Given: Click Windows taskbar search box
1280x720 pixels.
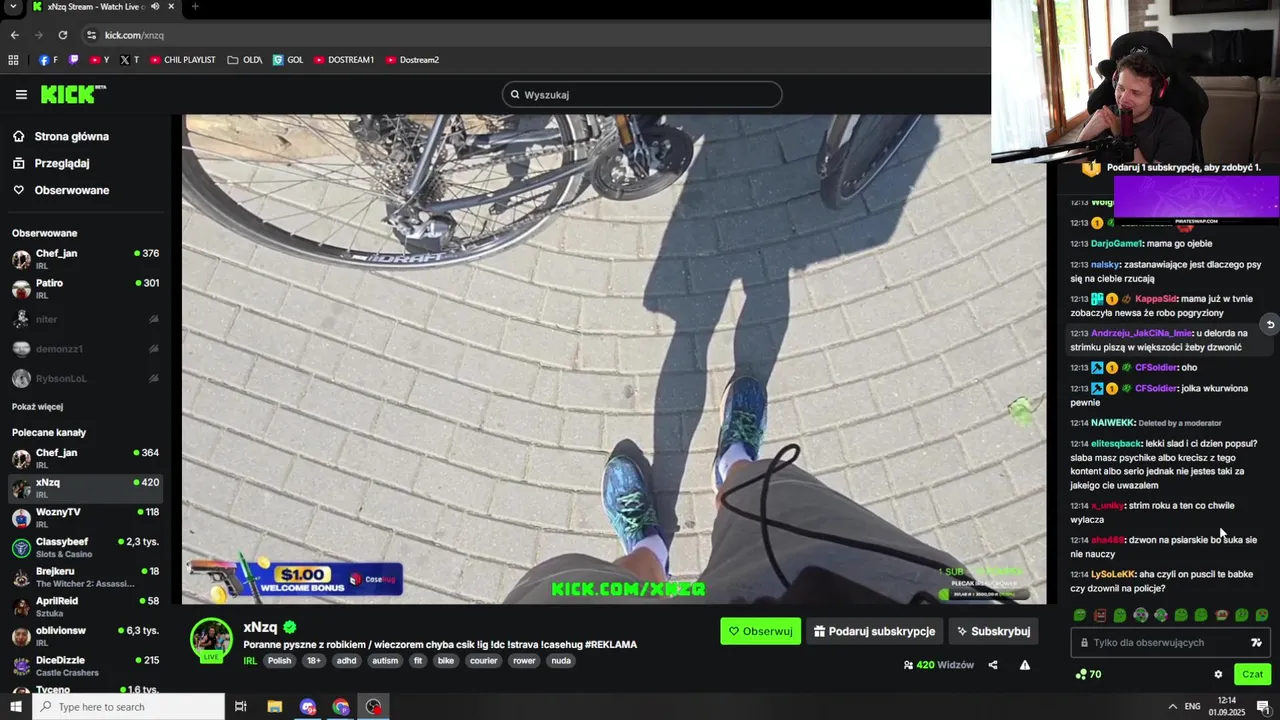Looking at the screenshot, I should pyautogui.click(x=130, y=707).
